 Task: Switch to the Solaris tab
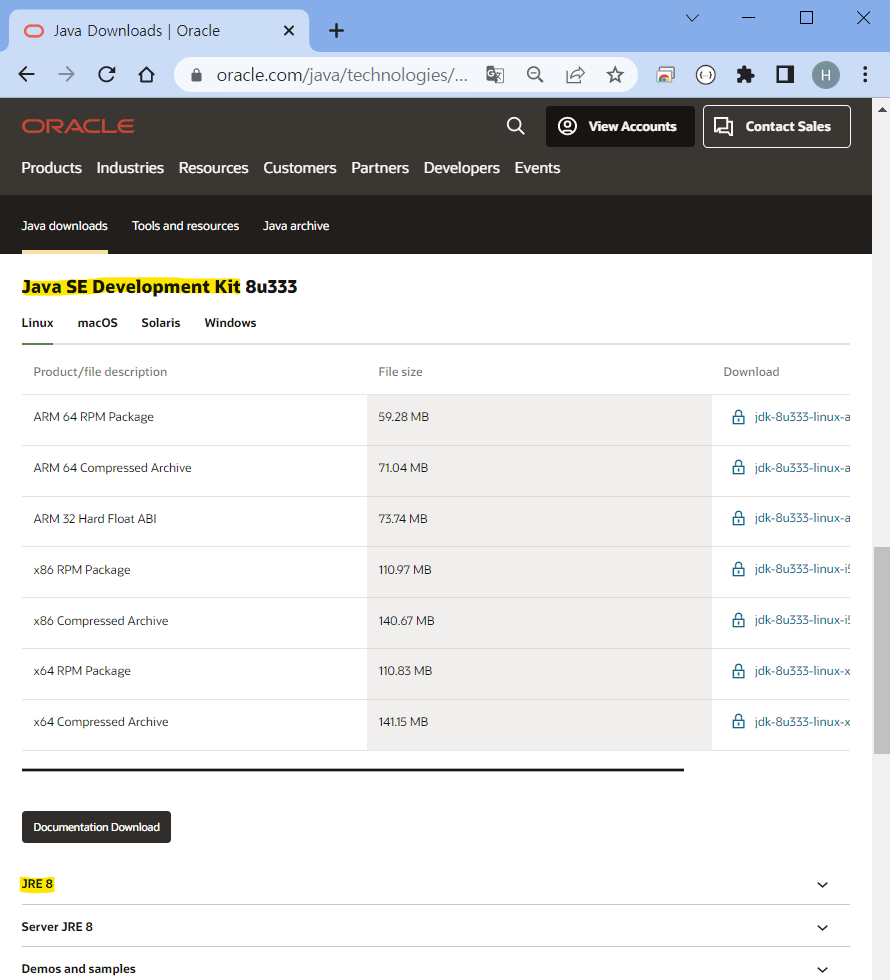(161, 323)
